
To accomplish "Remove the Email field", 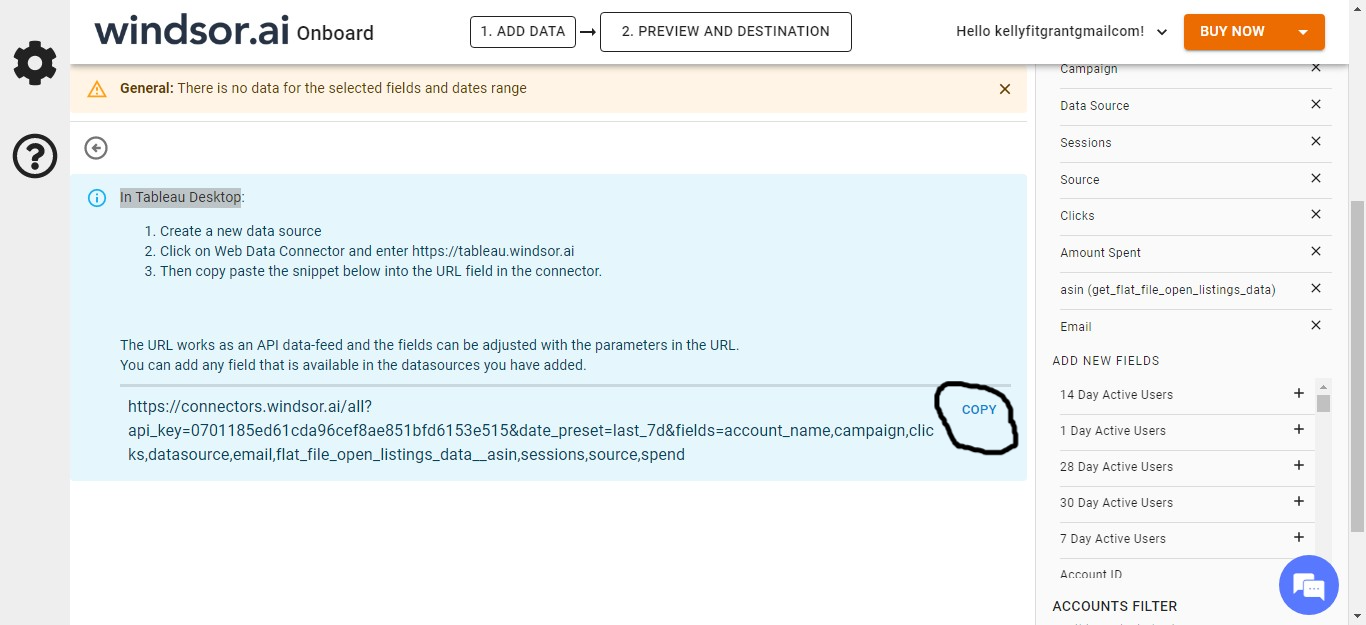I will pos(1316,325).
